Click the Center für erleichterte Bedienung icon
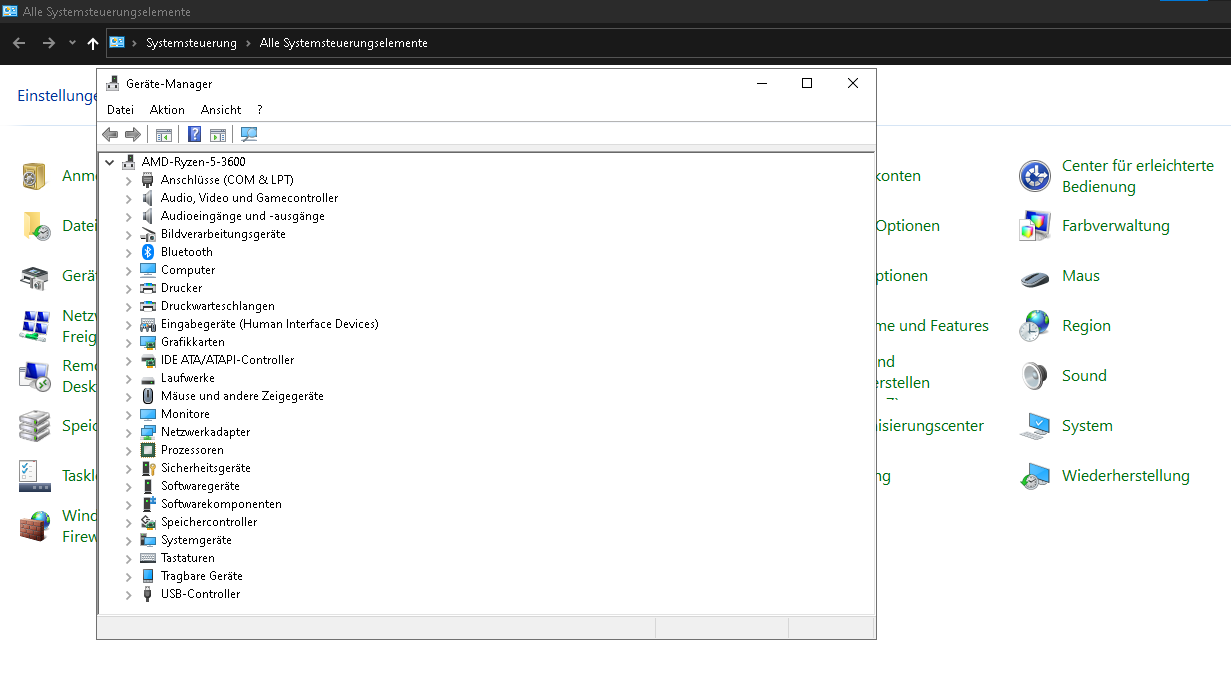Image resolution: width=1231 pixels, height=697 pixels. click(x=1034, y=176)
